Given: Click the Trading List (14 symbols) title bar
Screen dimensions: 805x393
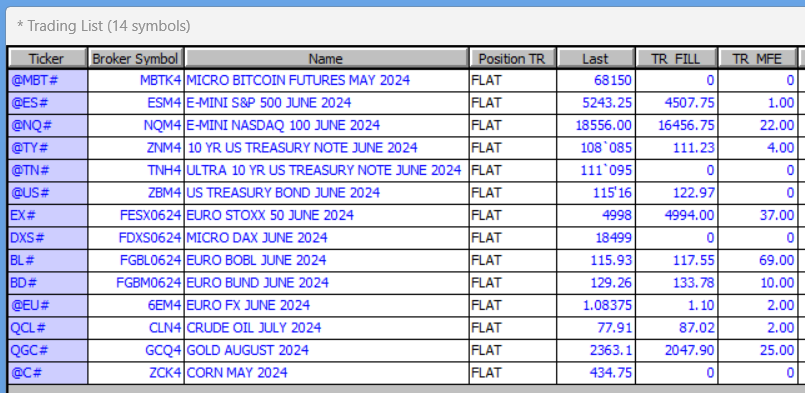Looking at the screenshot, I should tap(402, 26).
